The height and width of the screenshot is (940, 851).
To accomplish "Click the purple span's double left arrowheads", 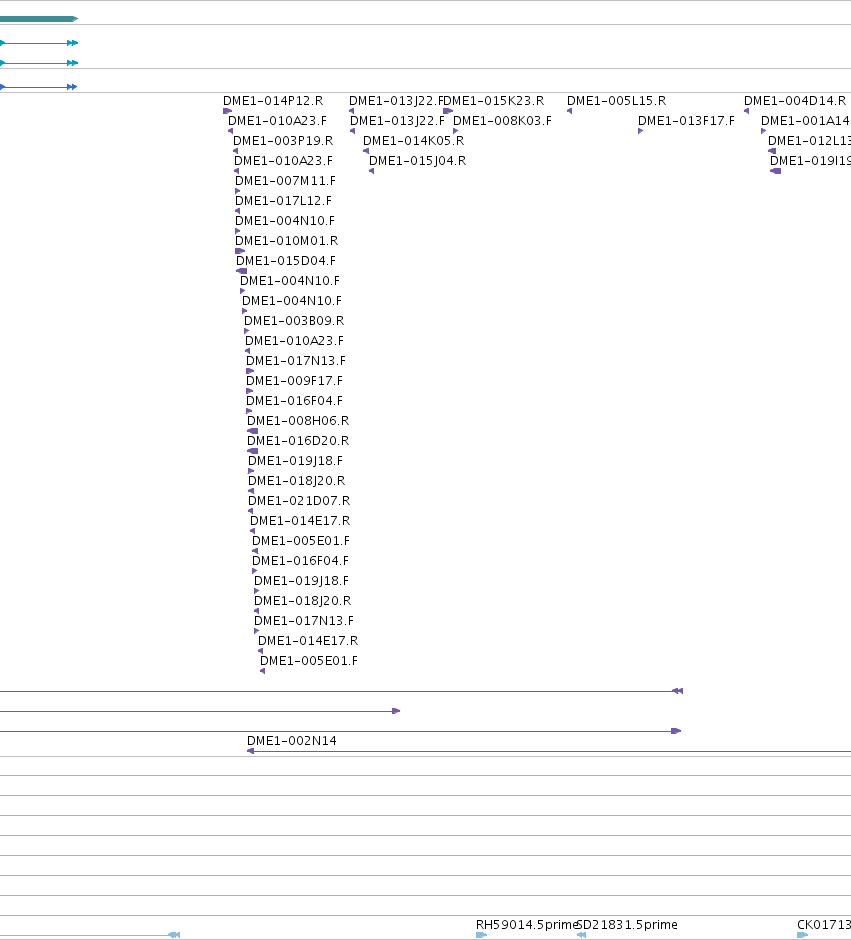I will (677, 691).
